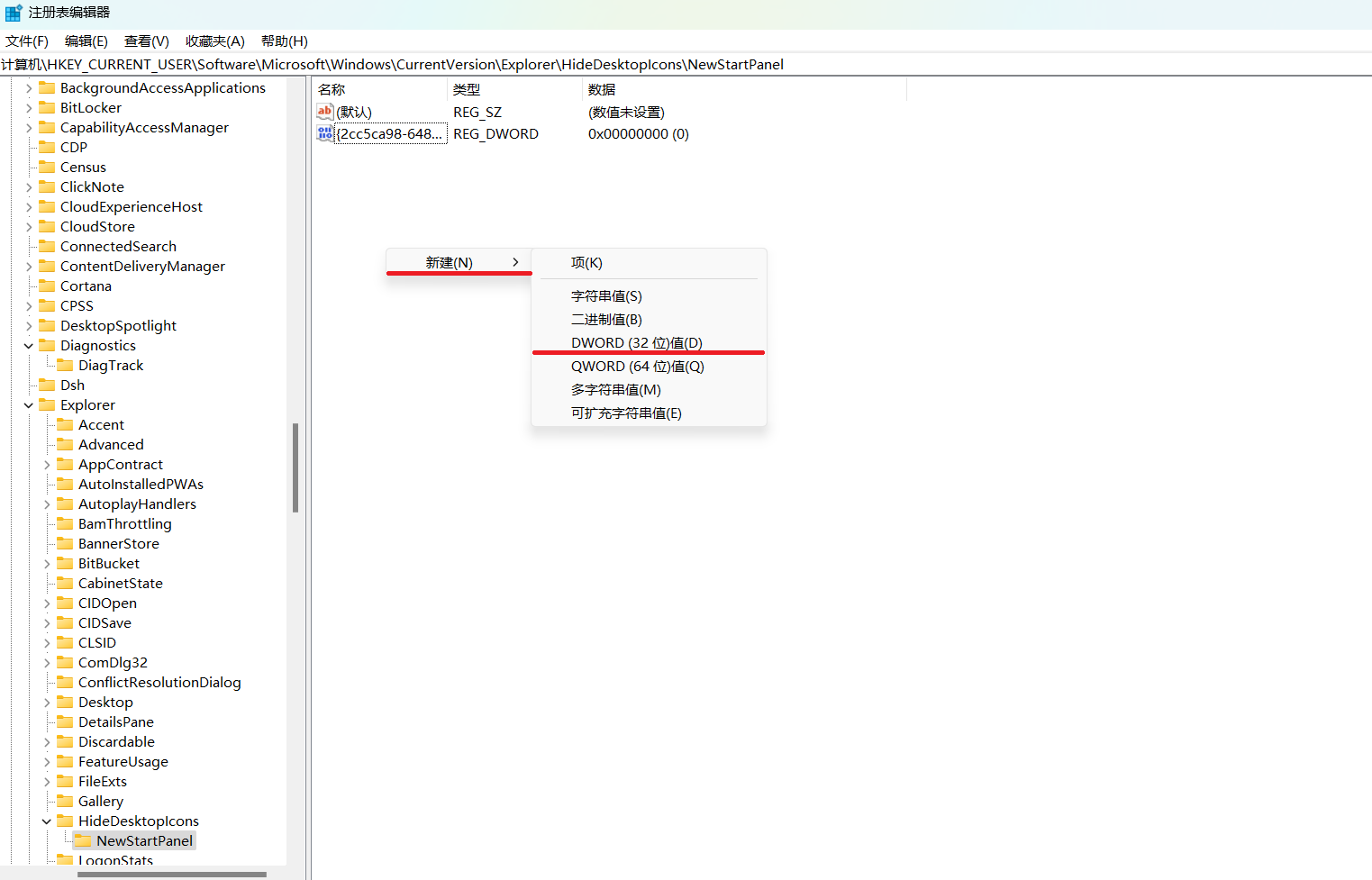
Task: Select DWORD (32 位)值(D) submenu entry
Action: [x=648, y=342]
